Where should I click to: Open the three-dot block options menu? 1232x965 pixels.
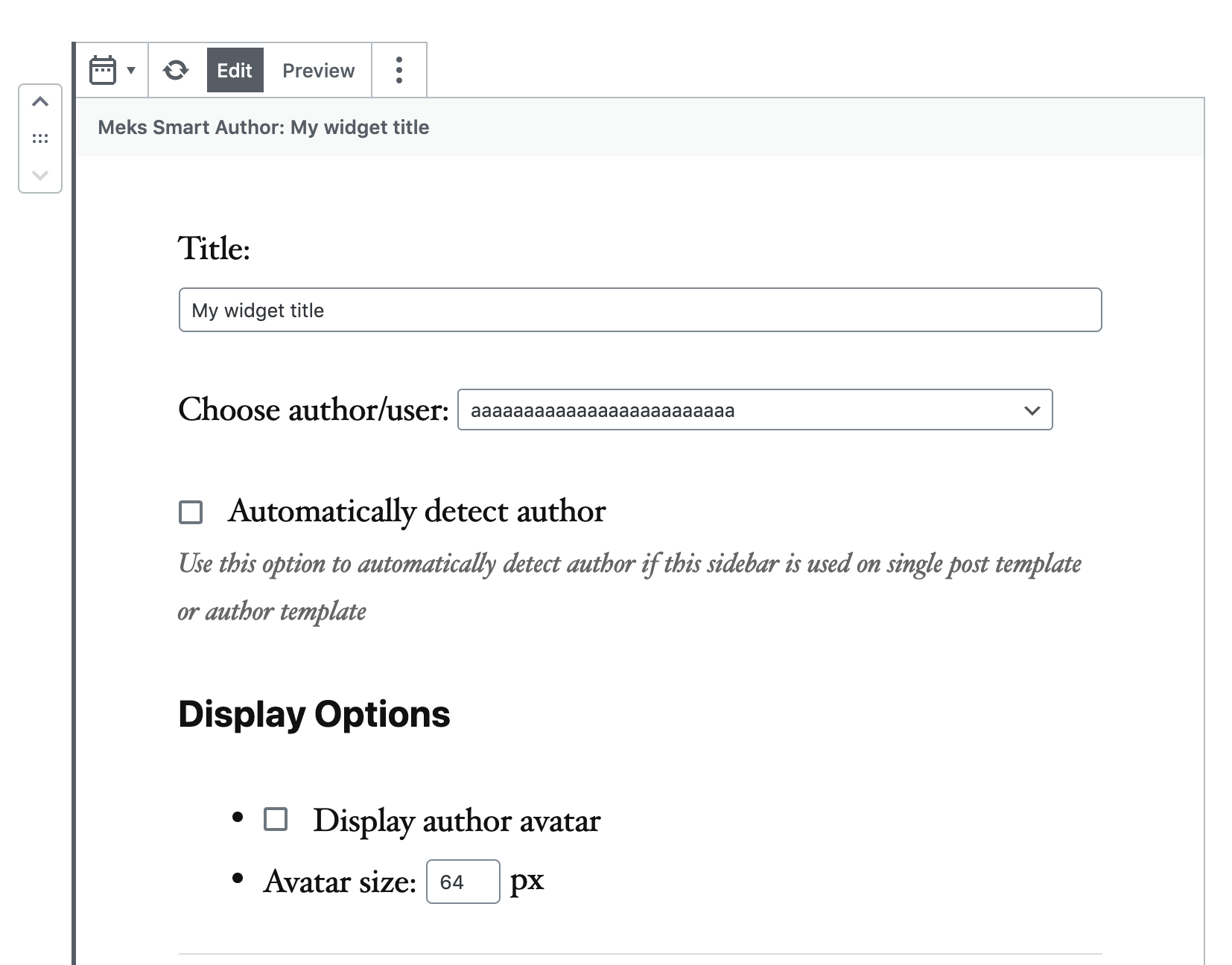399,71
